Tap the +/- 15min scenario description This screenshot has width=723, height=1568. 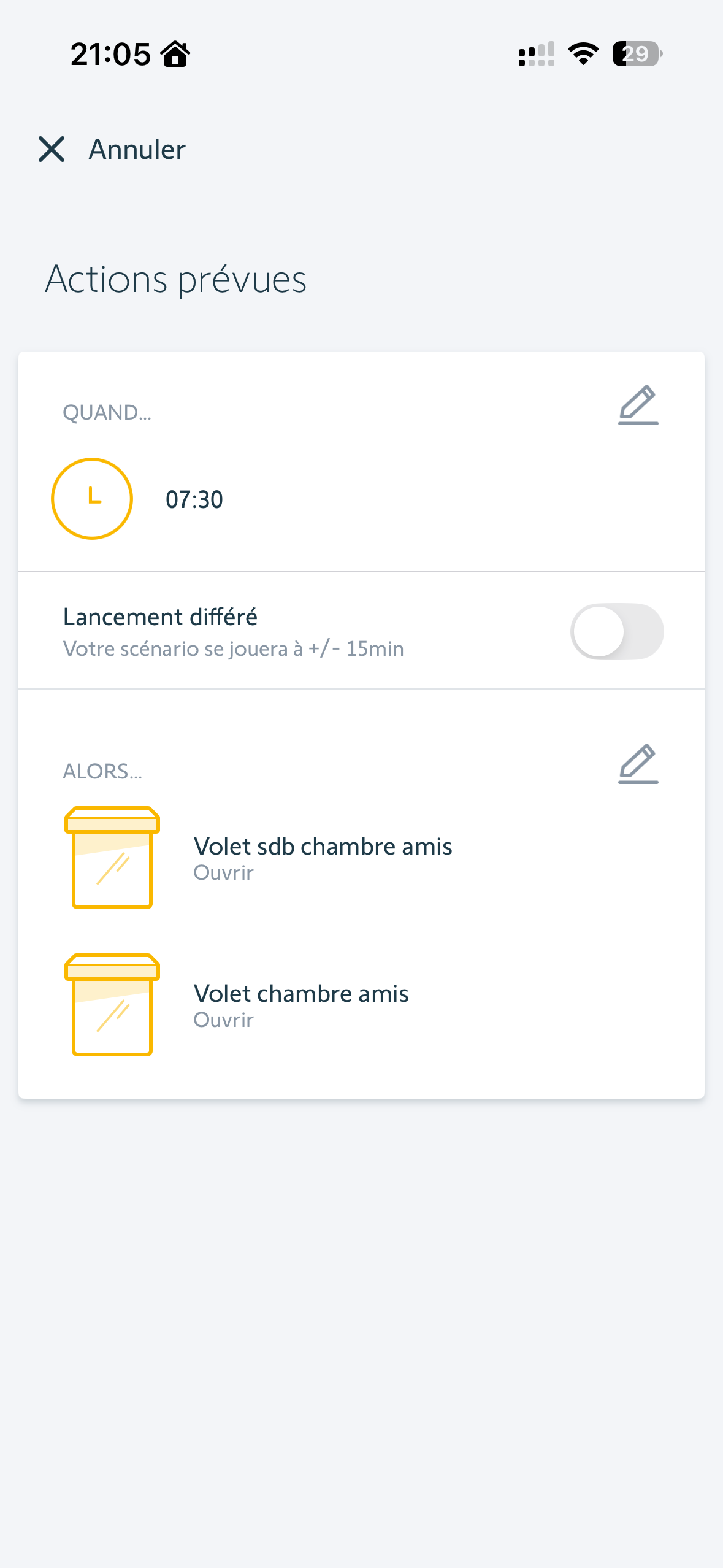(x=233, y=649)
